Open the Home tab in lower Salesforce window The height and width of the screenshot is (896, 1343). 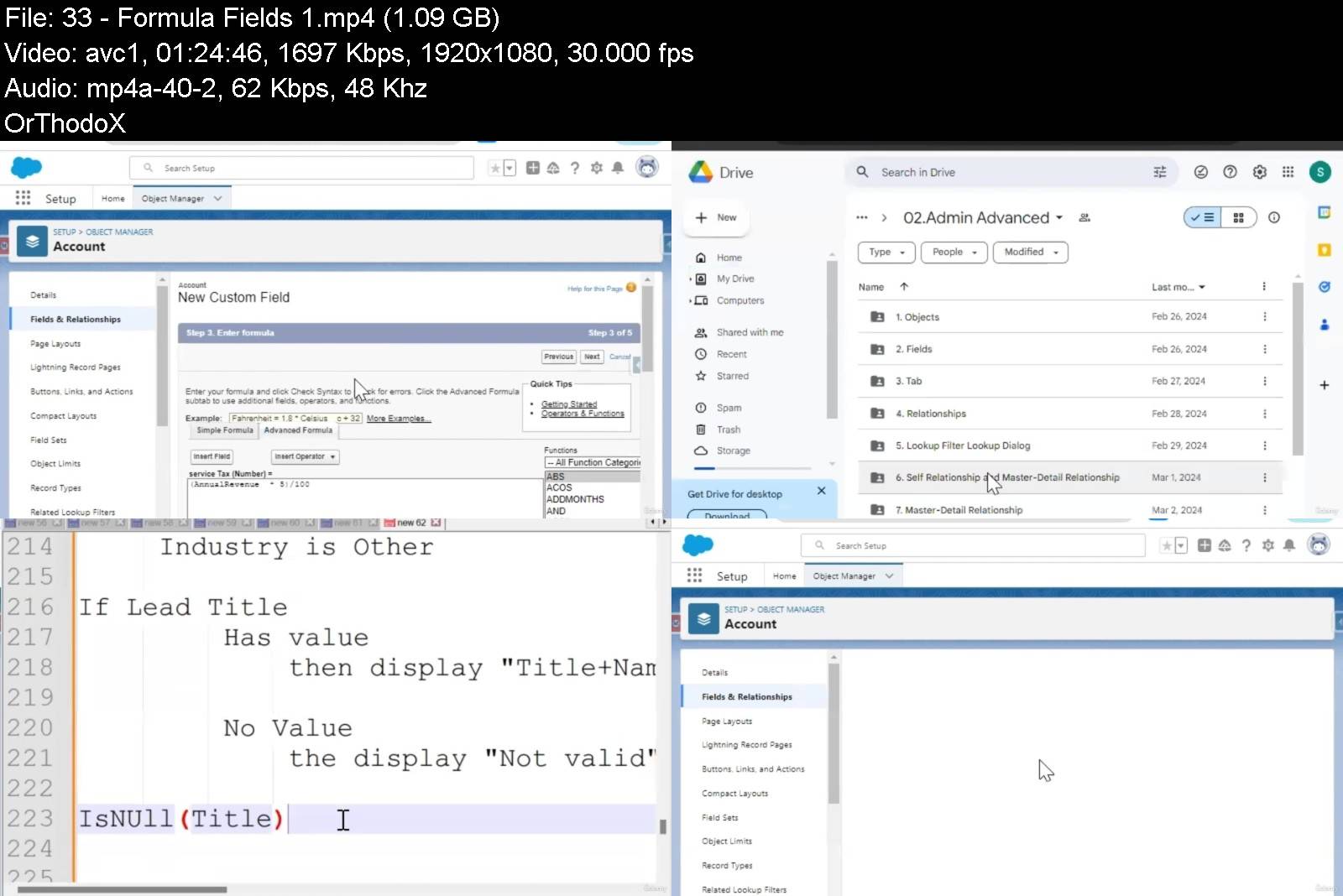tap(785, 576)
